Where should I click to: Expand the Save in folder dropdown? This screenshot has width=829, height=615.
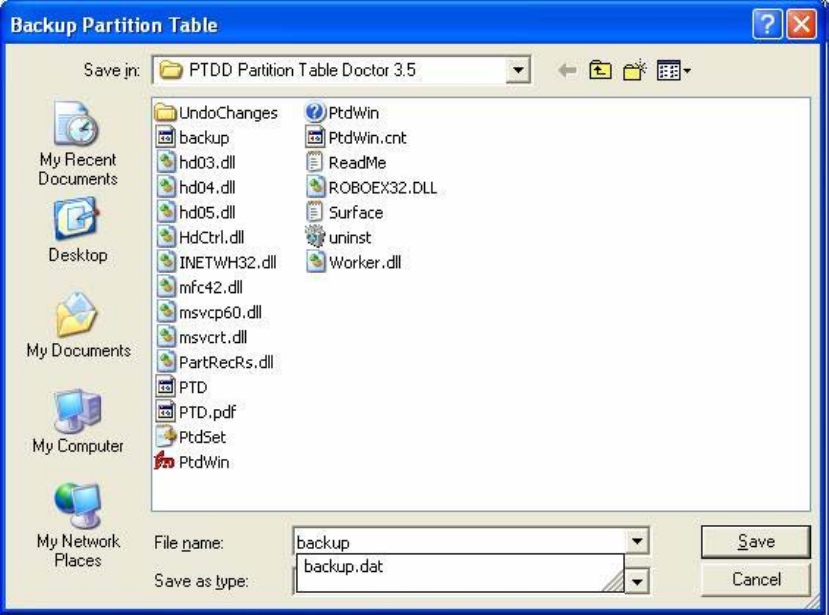(518, 70)
